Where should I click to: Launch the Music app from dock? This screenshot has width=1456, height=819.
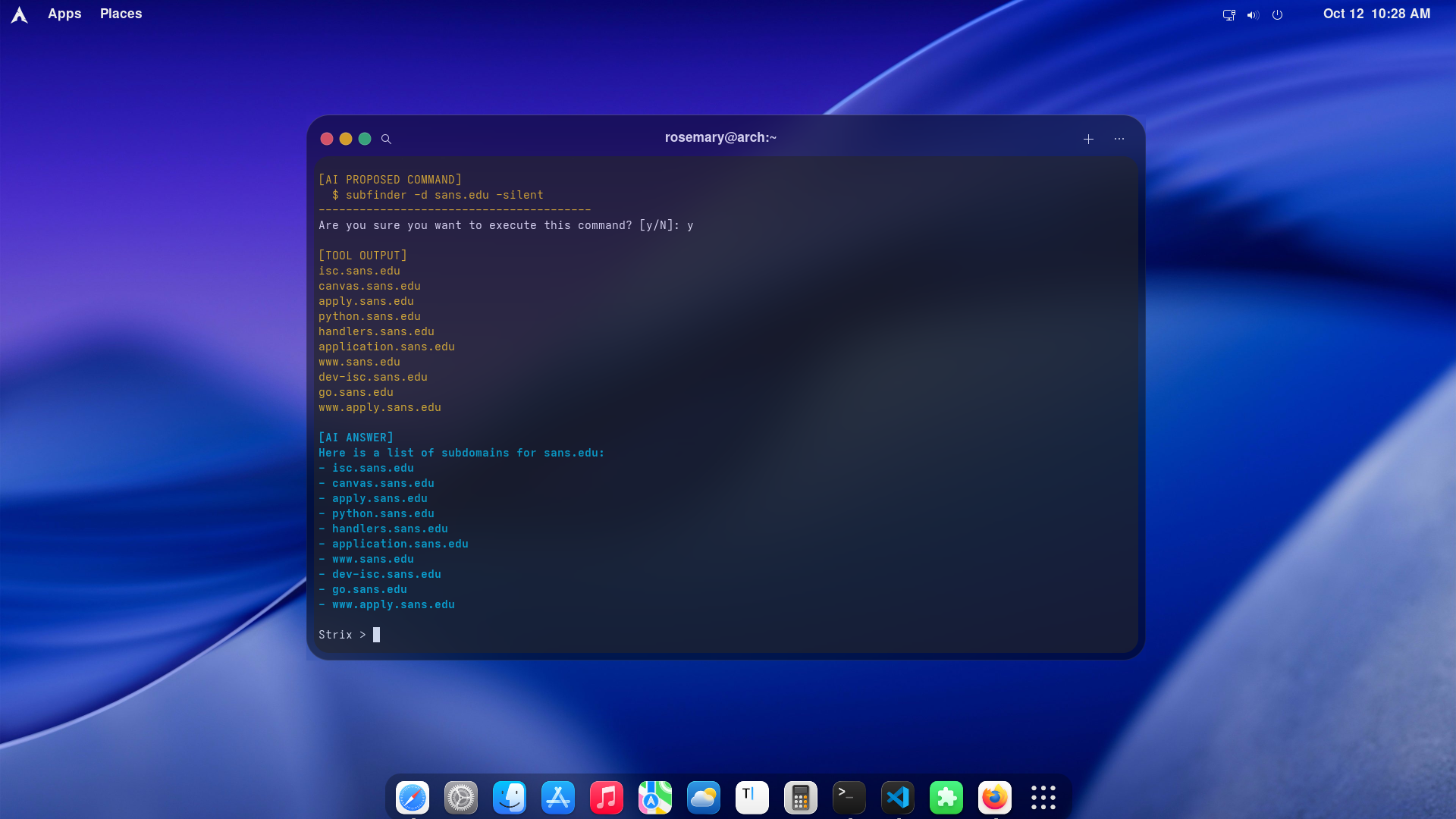pos(607,797)
